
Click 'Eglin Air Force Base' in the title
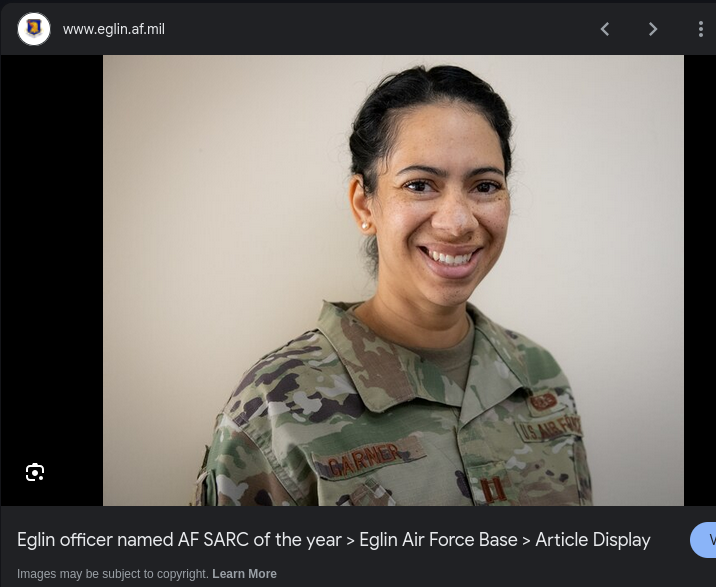point(438,540)
